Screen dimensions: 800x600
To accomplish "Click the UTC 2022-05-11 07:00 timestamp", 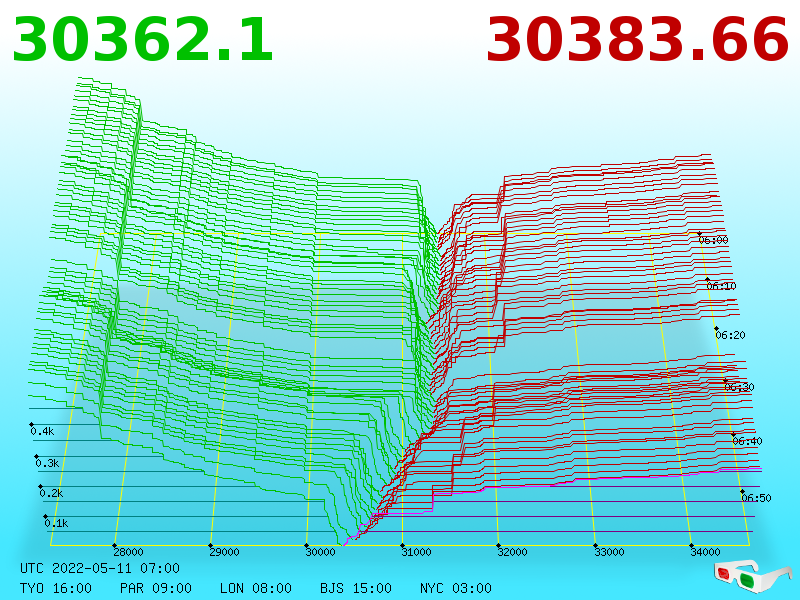I will coord(100,568).
